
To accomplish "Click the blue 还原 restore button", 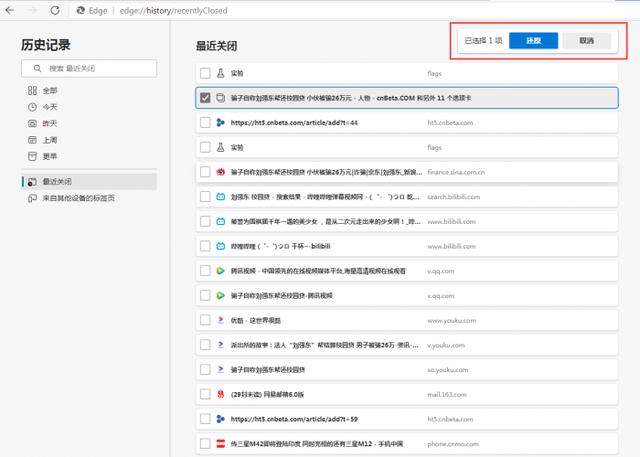I will [x=533, y=40].
